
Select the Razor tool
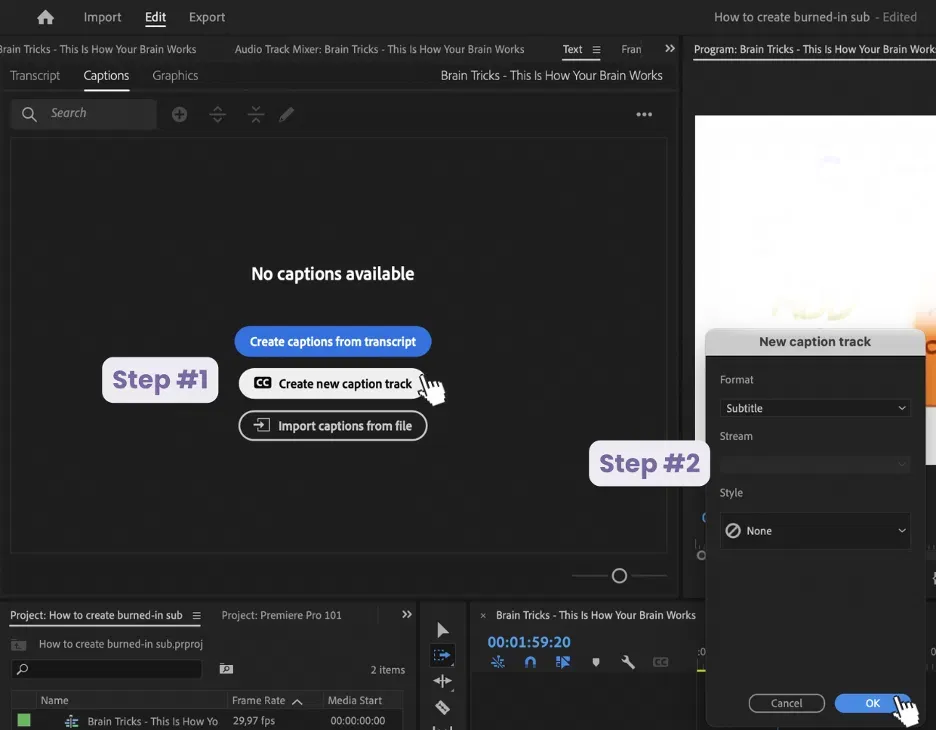point(442,707)
